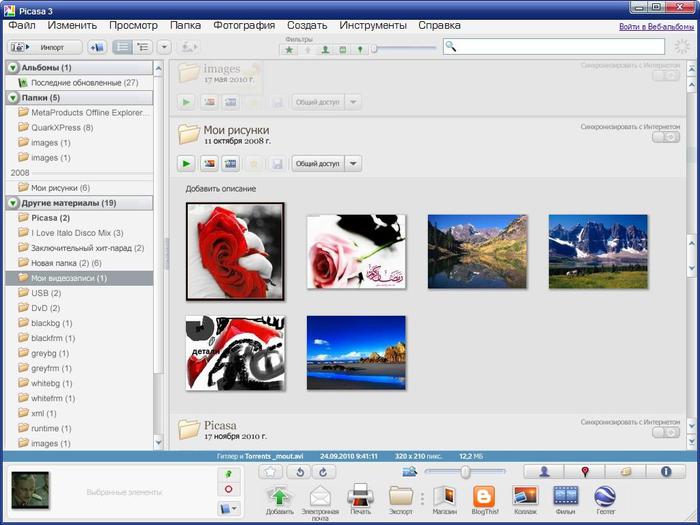The image size is (700, 525).
Task: Filter to show only movies
Action: tap(343, 50)
